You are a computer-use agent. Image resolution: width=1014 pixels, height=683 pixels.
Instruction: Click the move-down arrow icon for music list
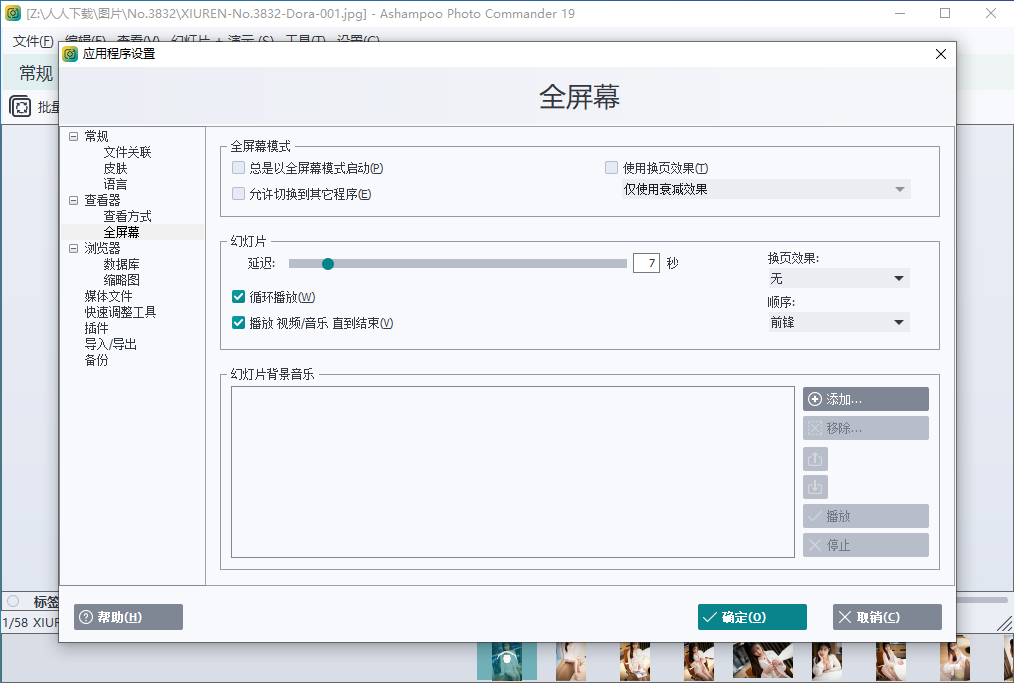coord(814,486)
